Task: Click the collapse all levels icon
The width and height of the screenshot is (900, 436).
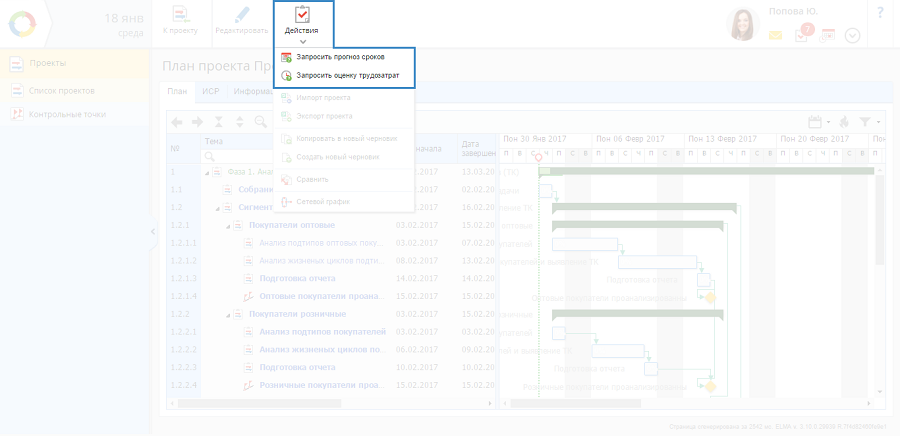Action: (219, 122)
